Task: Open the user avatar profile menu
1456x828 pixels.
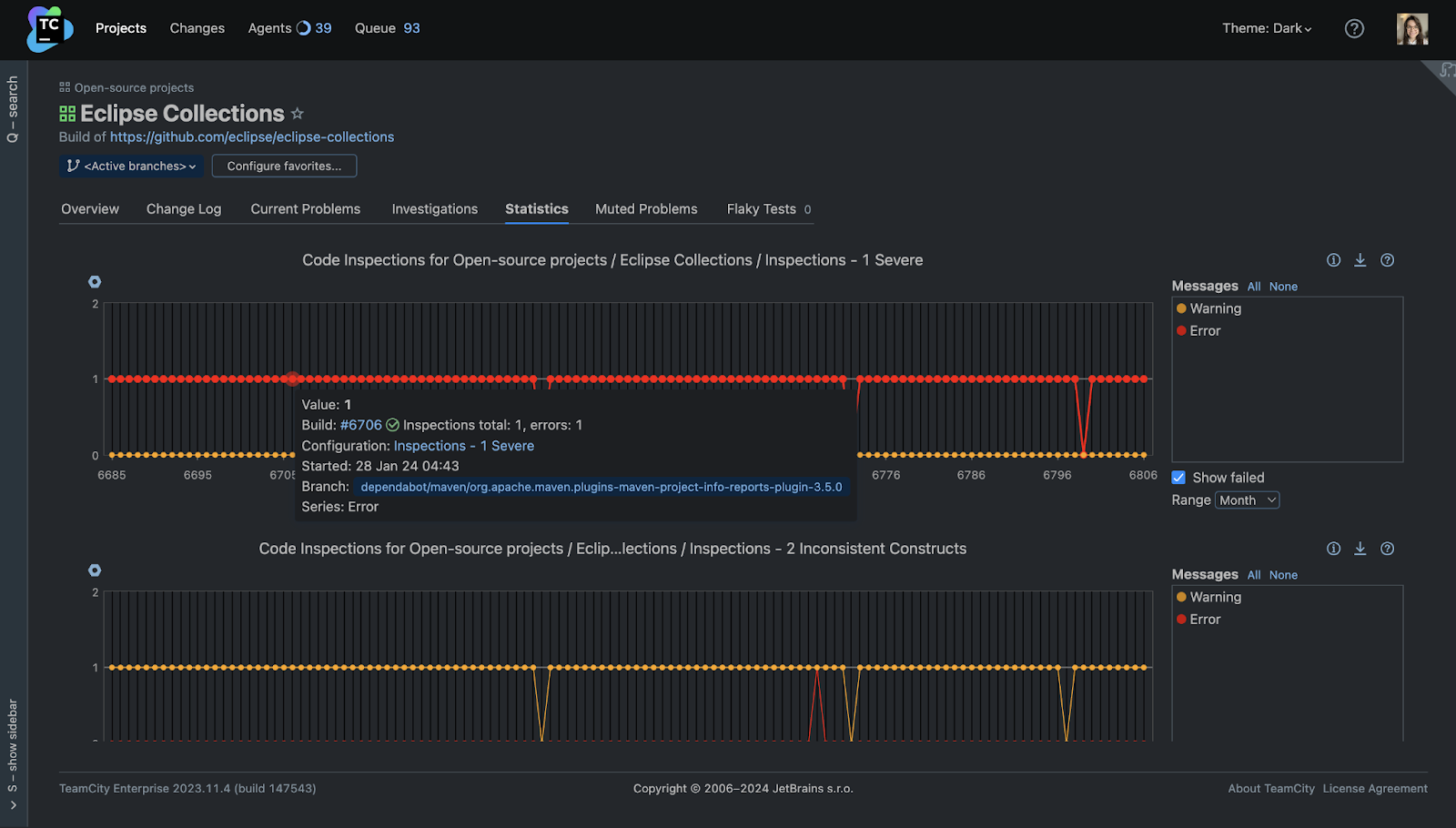Action: [1412, 29]
